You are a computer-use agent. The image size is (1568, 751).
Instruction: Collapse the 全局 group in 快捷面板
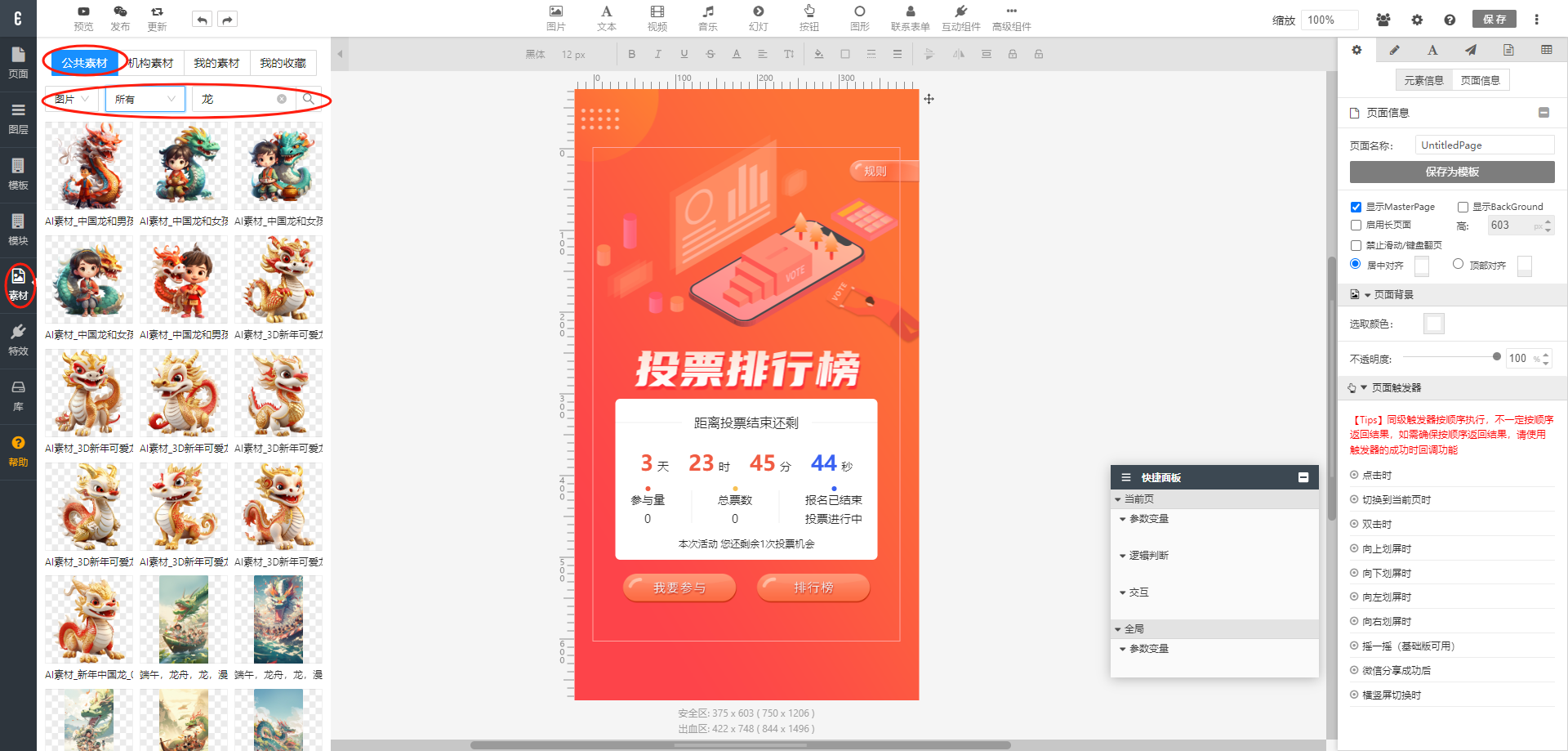coord(1118,629)
